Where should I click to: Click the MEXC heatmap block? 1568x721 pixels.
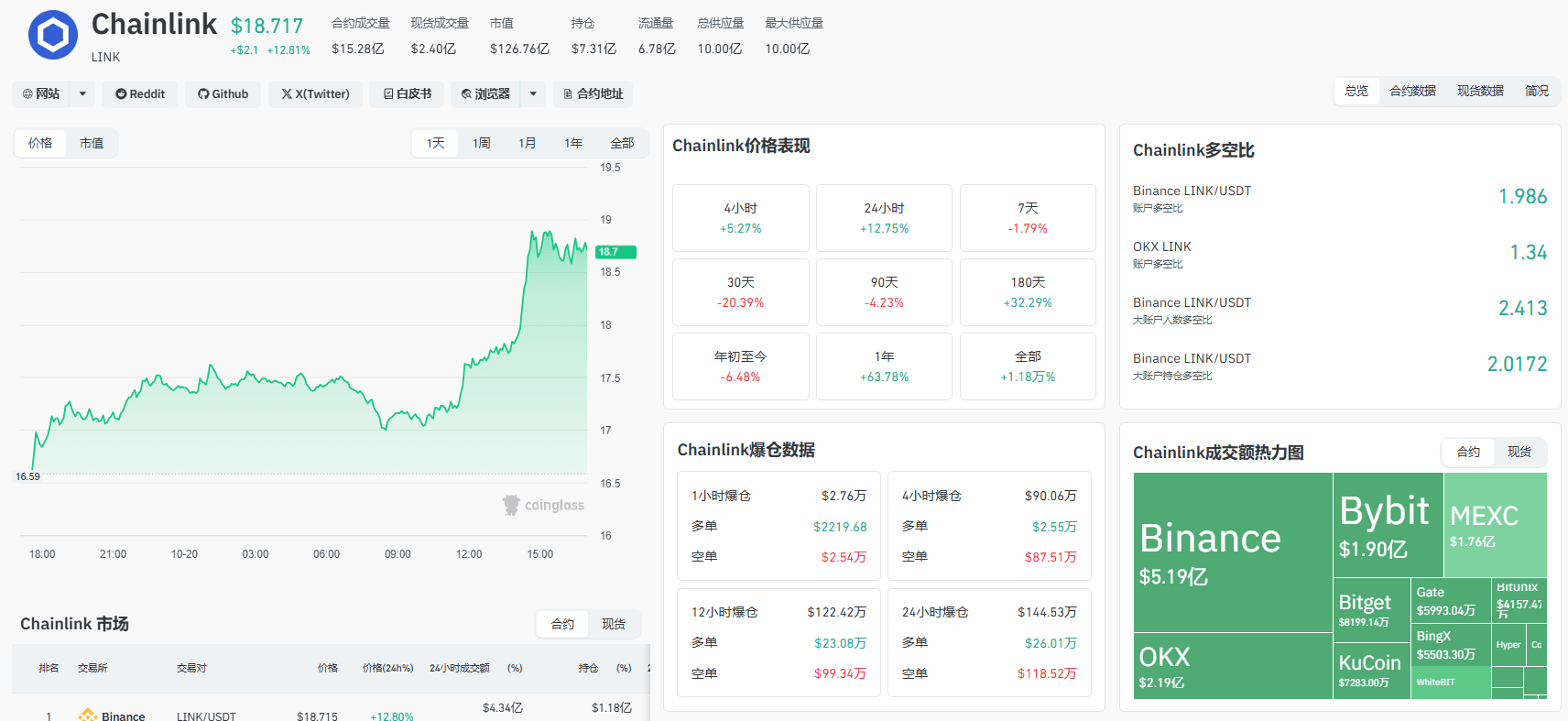pos(1495,524)
